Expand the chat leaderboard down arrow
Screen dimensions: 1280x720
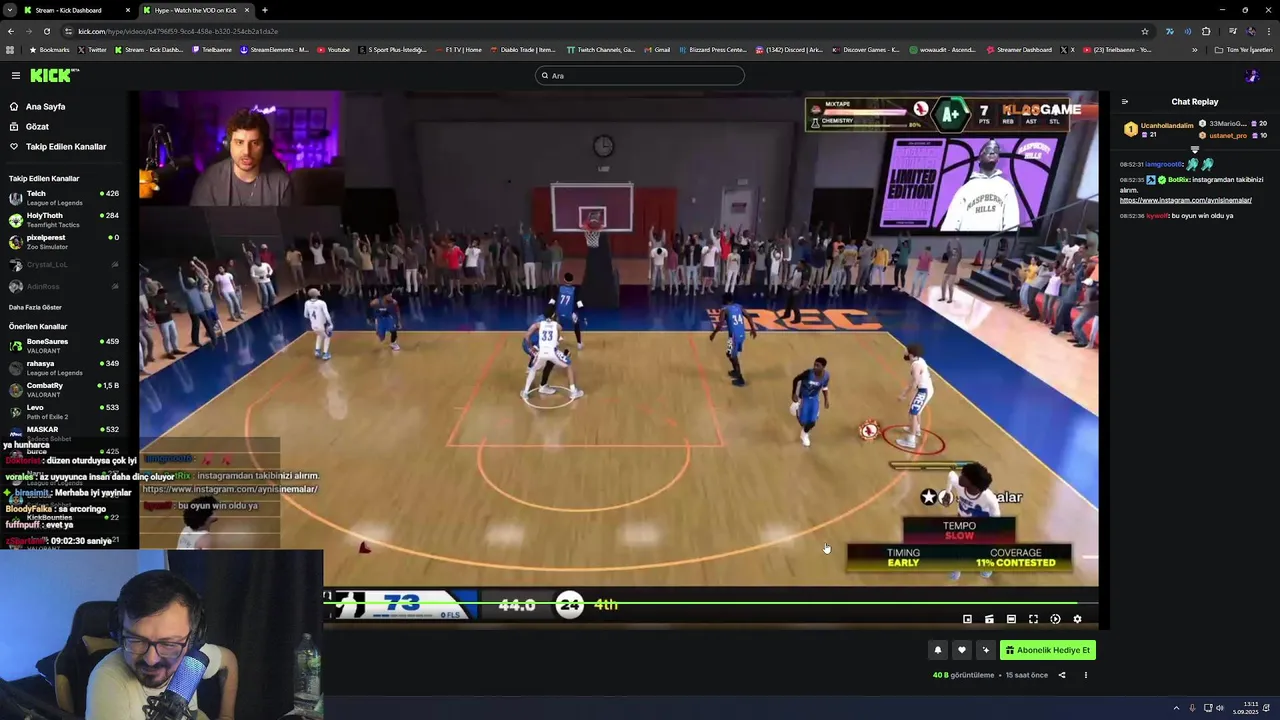1194,150
